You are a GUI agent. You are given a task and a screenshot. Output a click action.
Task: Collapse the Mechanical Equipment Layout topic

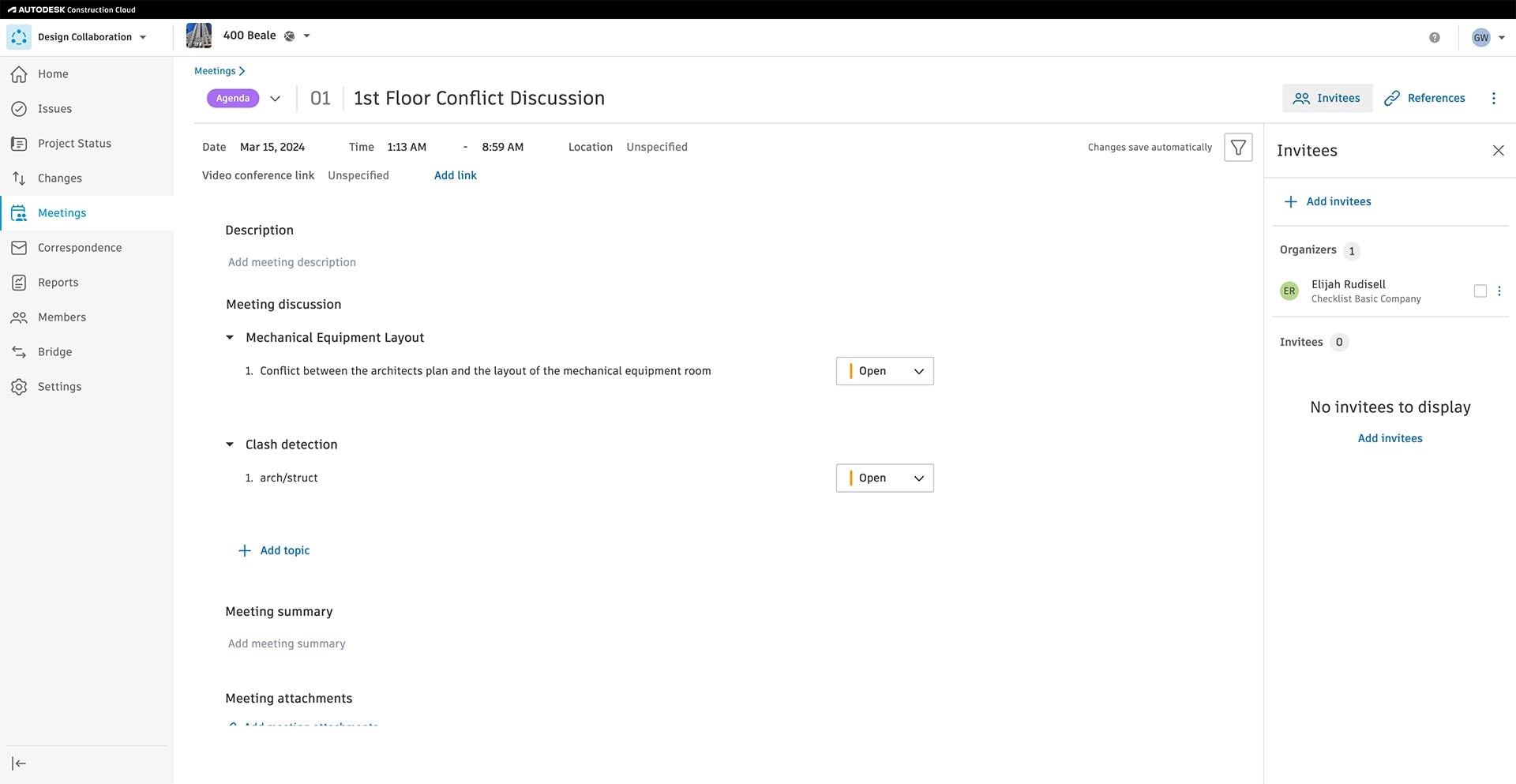tap(230, 338)
